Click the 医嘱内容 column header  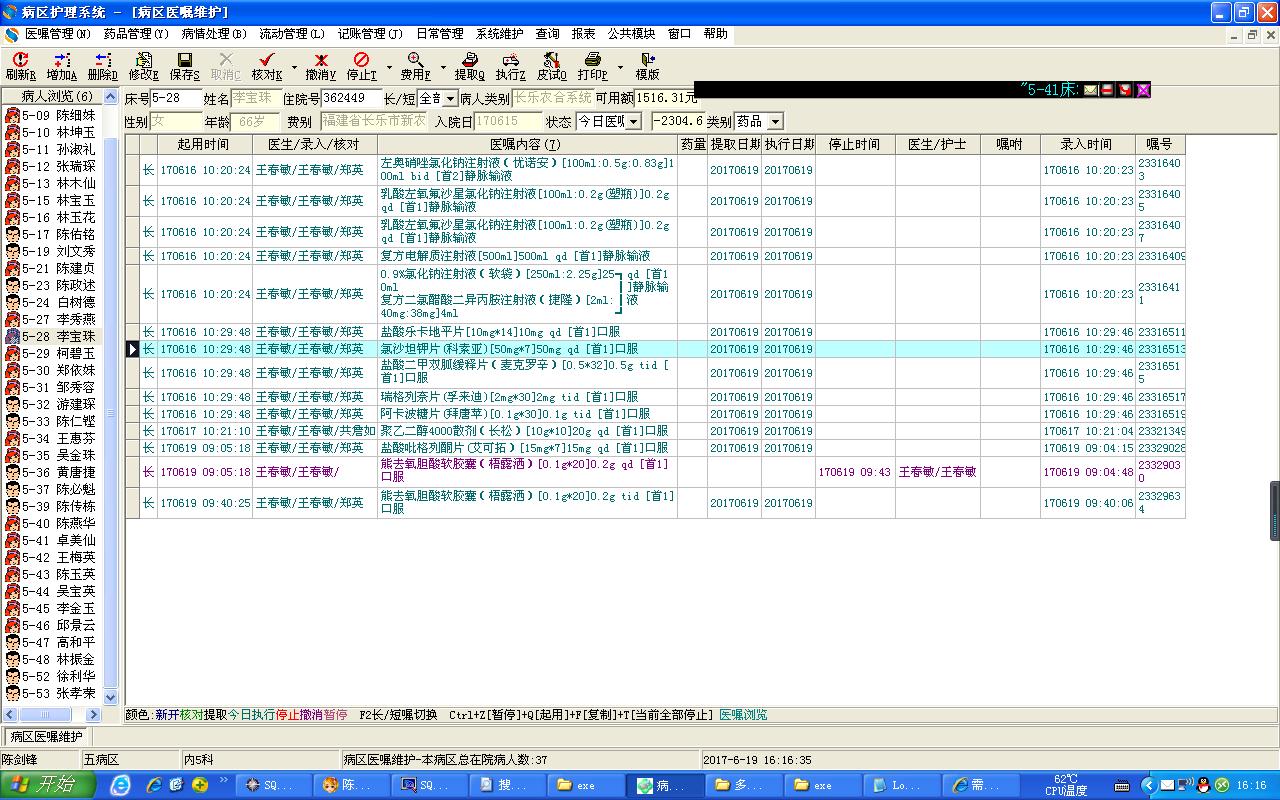tap(525, 145)
